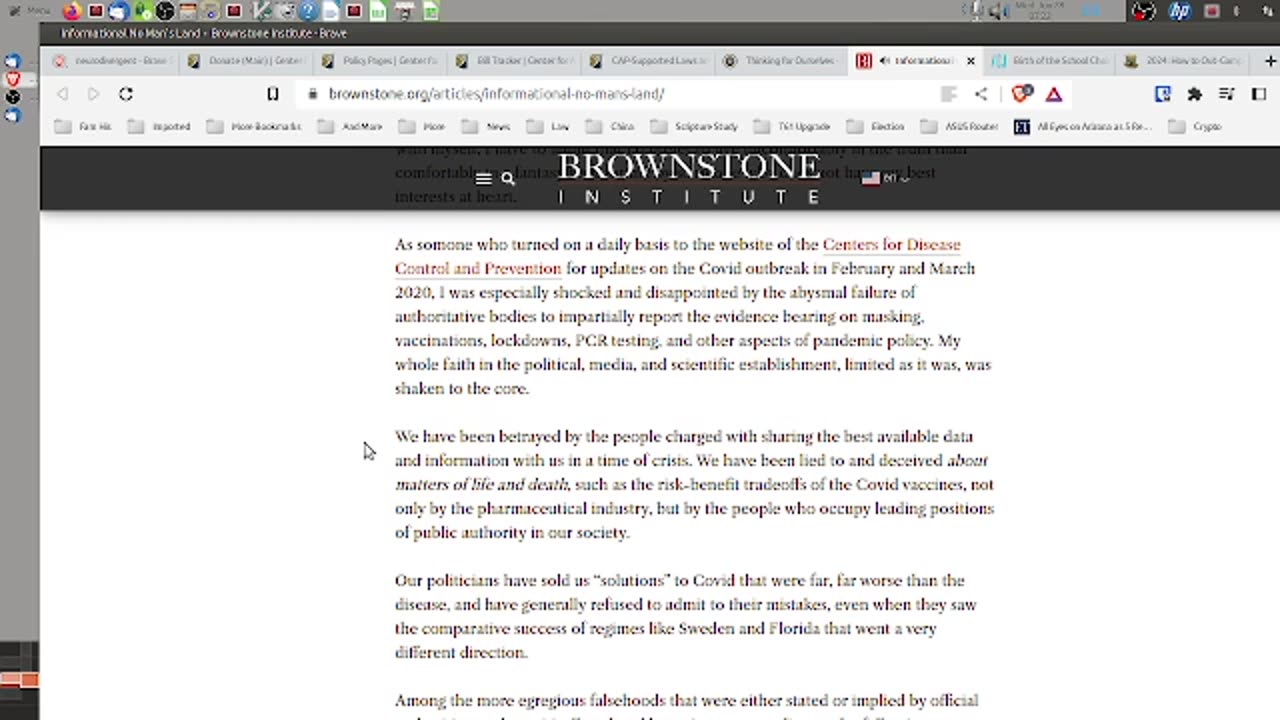Open the blue extension icon in toolbar
The image size is (1280, 720).
point(1162,94)
